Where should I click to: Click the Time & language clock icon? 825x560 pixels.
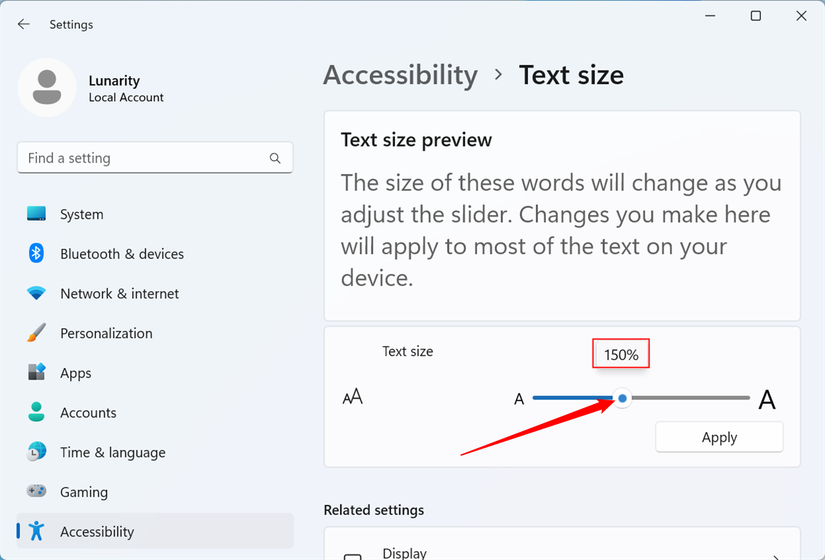37,452
